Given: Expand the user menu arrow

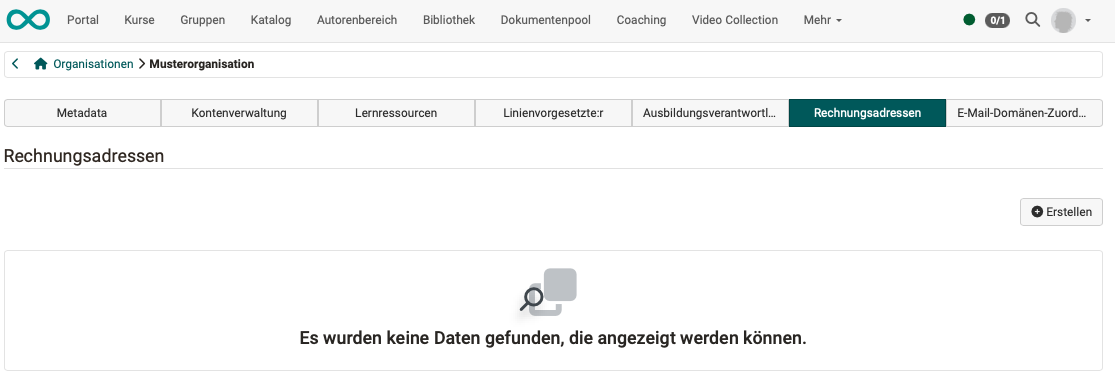Looking at the screenshot, I should tap(1088, 21).
